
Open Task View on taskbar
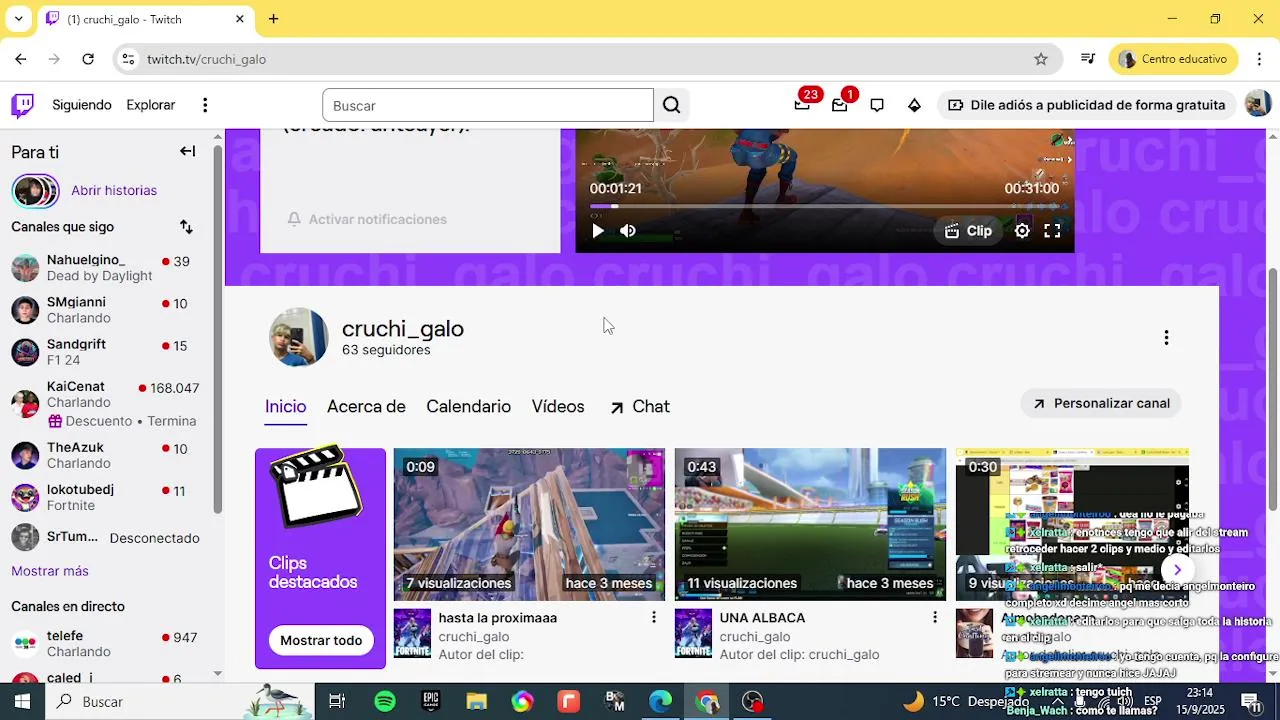click(337, 702)
